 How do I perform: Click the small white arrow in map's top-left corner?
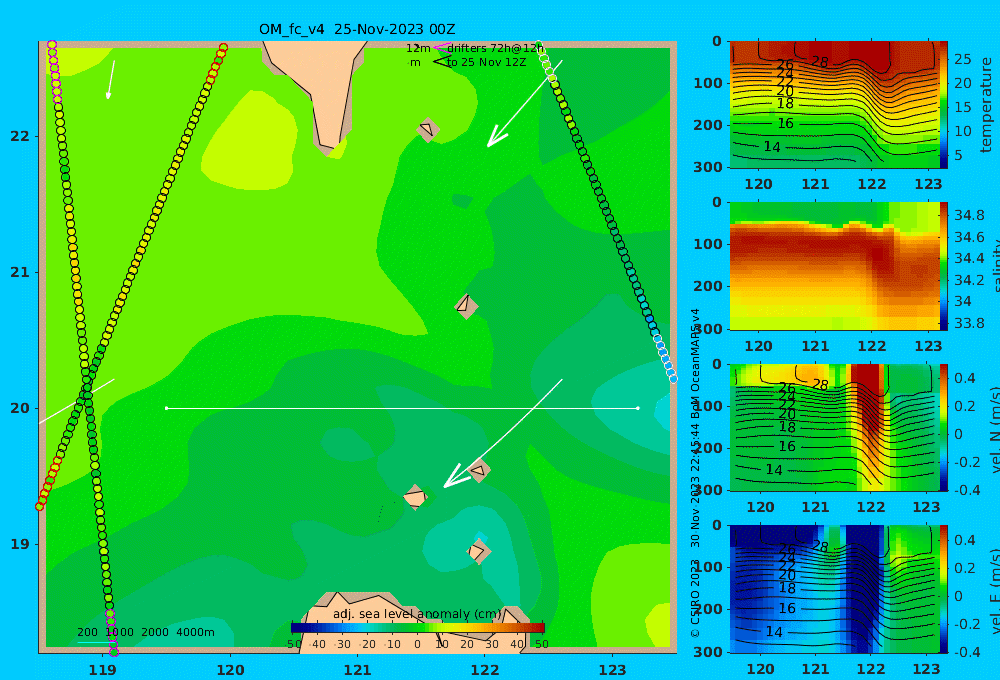pos(110,80)
